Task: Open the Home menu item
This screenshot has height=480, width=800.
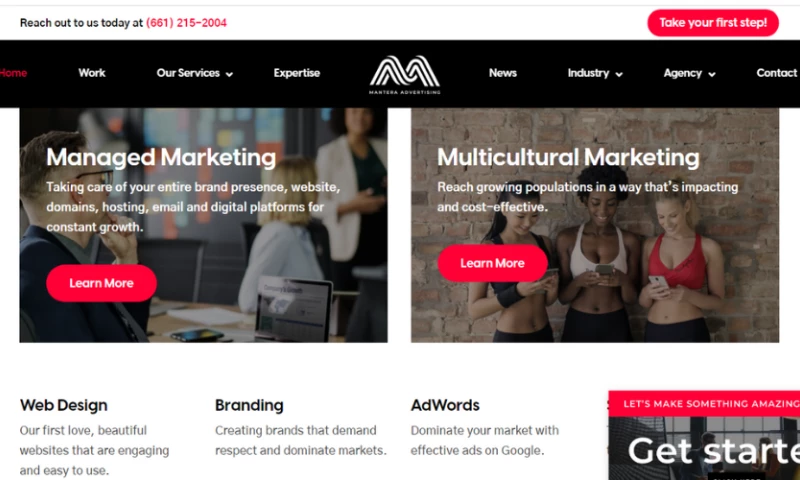Action: coord(13,73)
